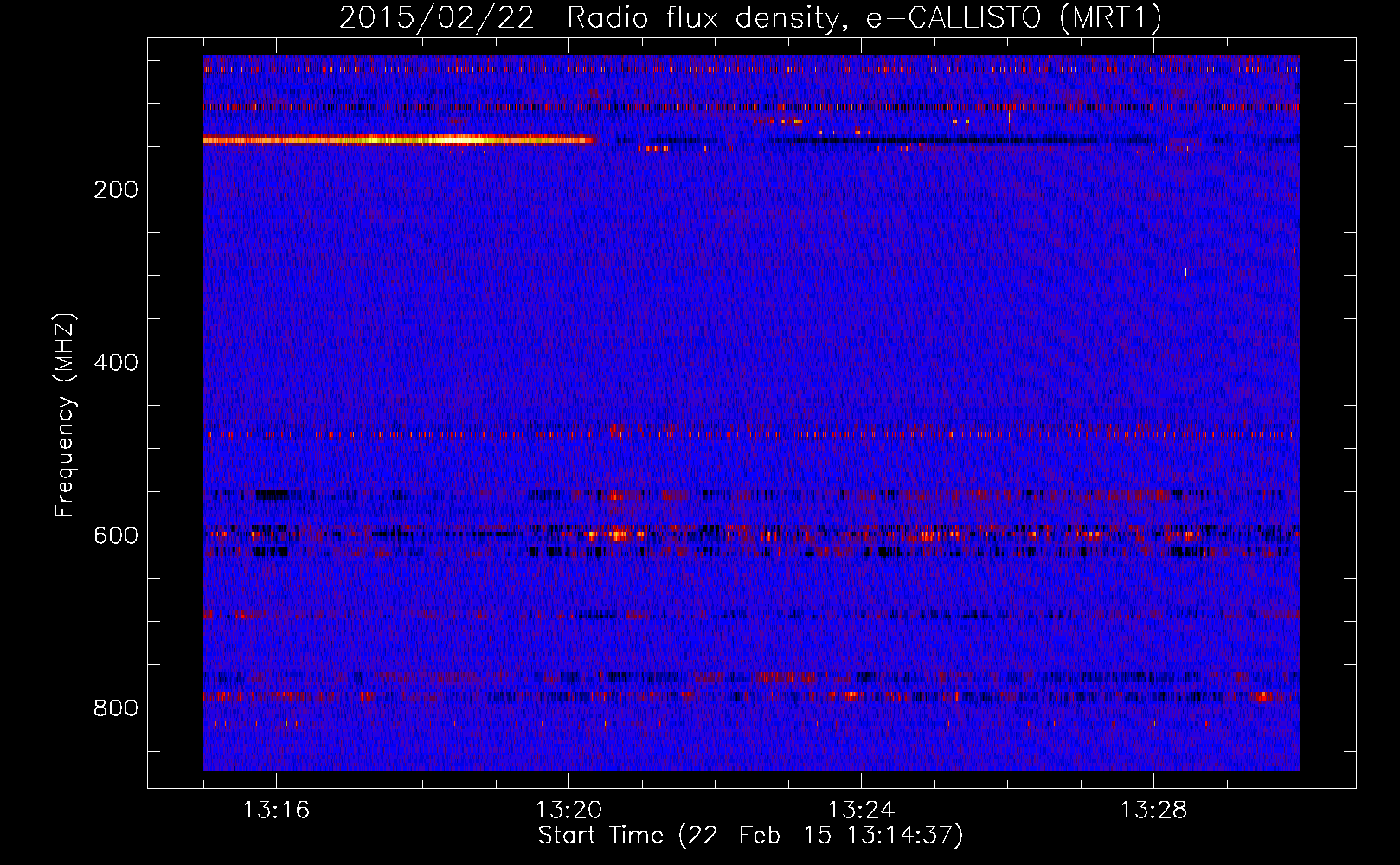Click the 800 frequency tick label
The image size is (1400, 865).
click(116, 708)
